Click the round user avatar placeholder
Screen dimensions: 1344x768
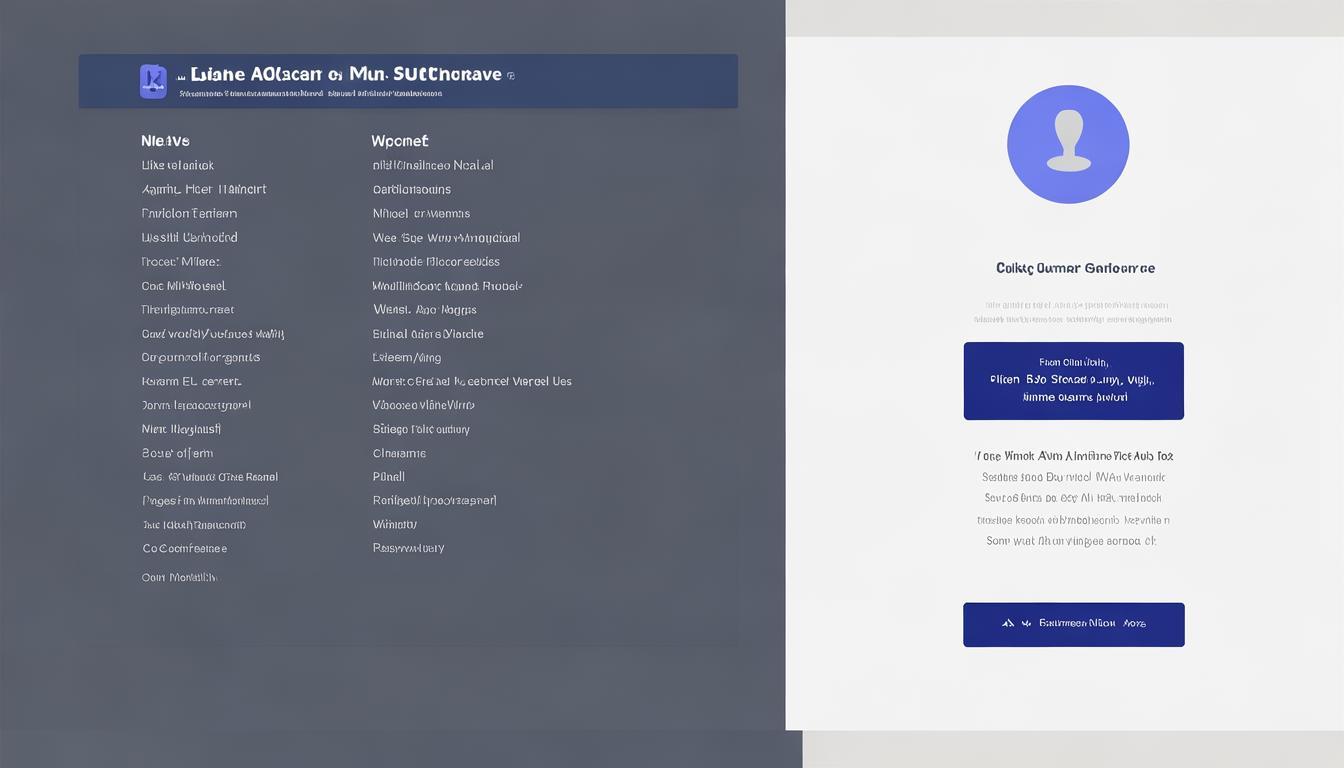point(1067,144)
